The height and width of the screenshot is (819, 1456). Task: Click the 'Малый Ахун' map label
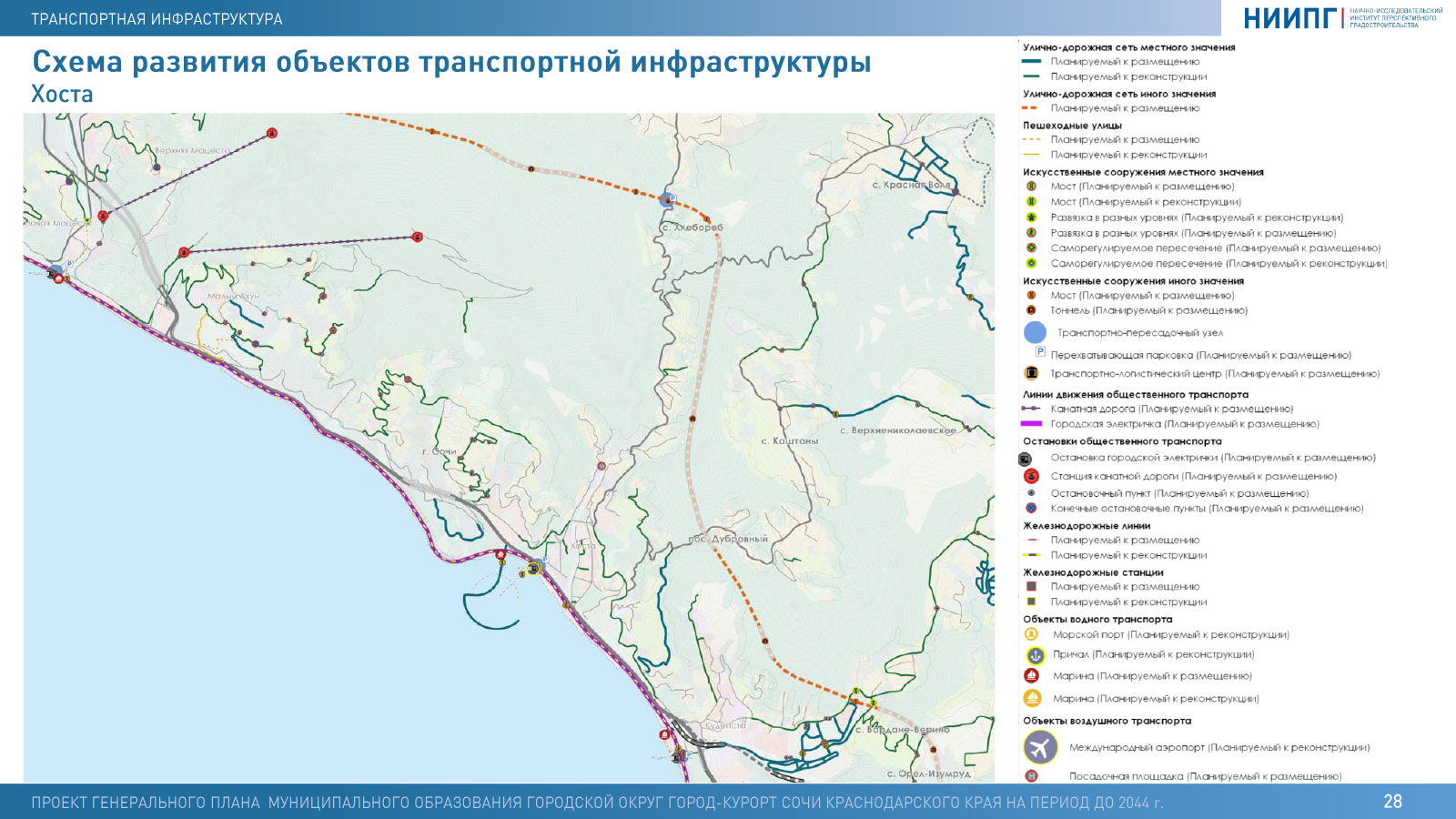point(233,296)
